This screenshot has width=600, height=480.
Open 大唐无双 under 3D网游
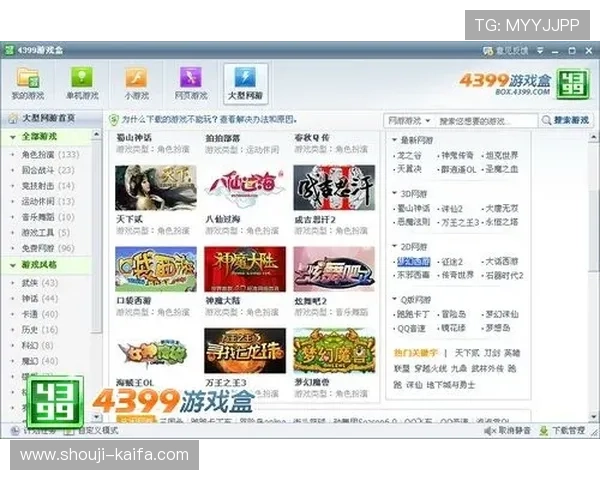502,209
